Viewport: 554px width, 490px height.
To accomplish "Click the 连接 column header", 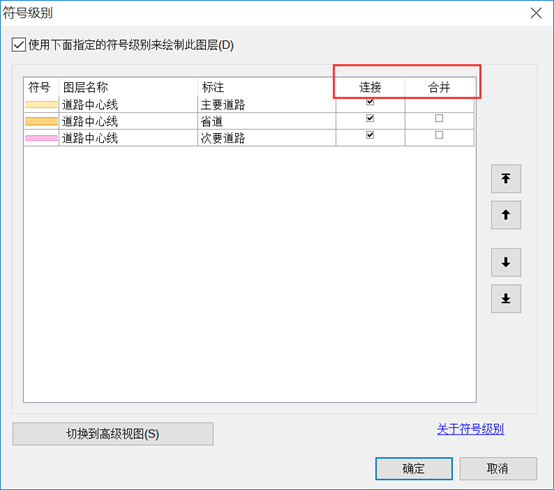I will pos(370,87).
